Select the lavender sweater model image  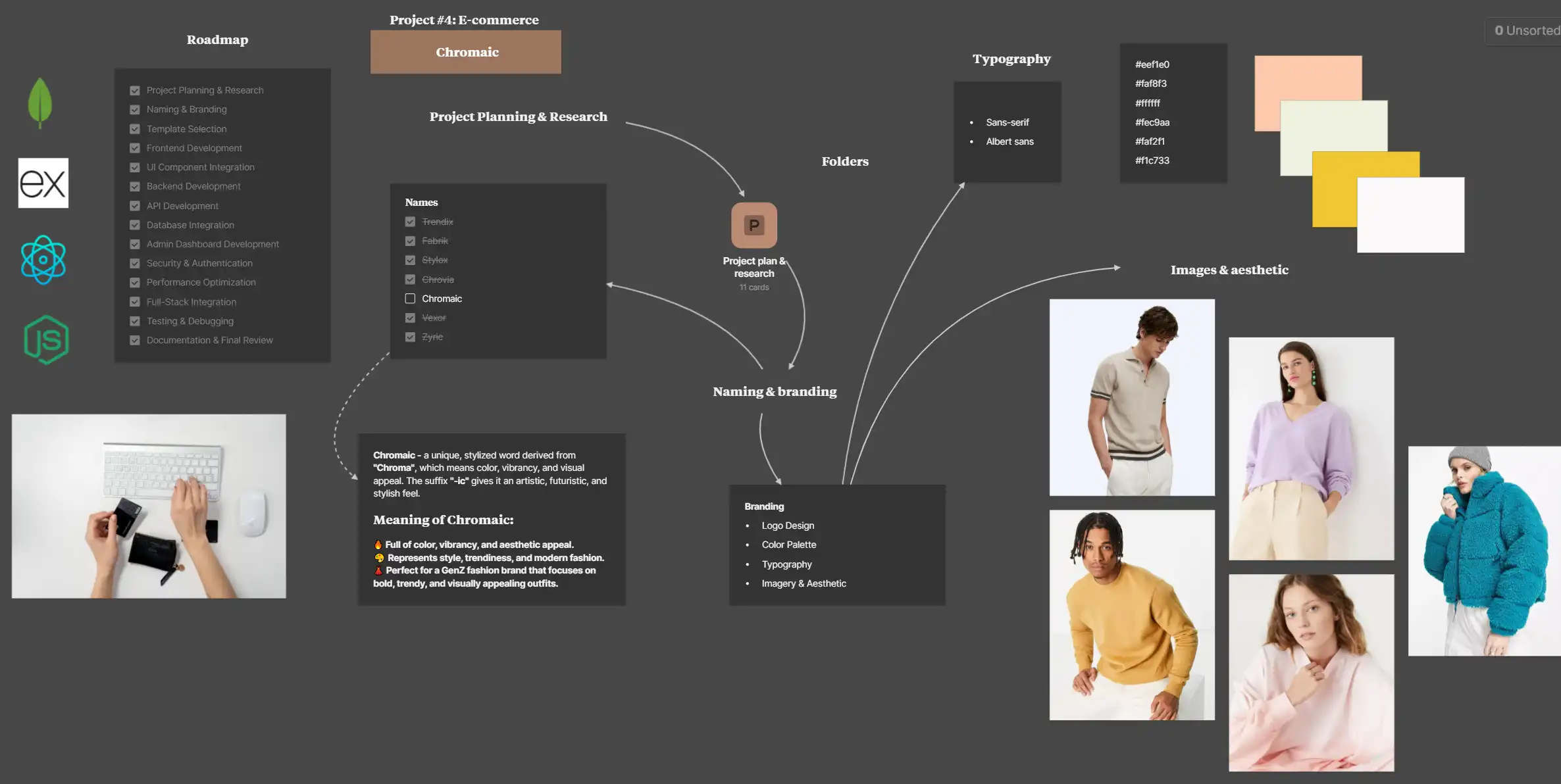[x=1311, y=449]
